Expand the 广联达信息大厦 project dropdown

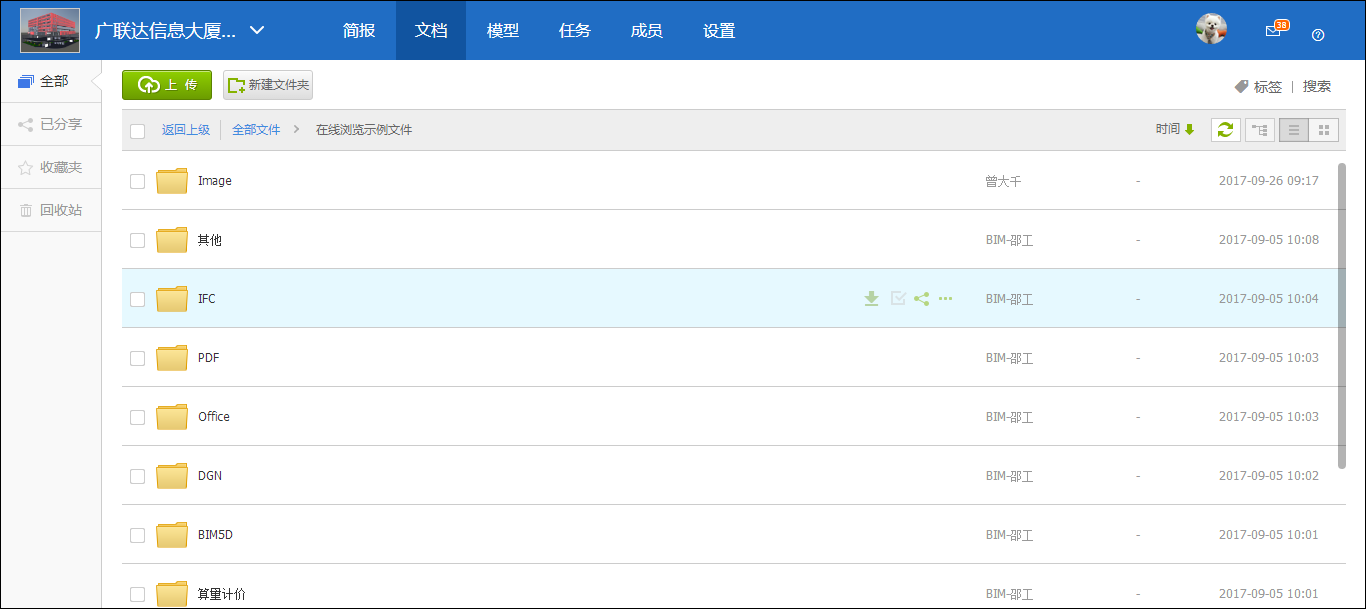pyautogui.click(x=257, y=30)
